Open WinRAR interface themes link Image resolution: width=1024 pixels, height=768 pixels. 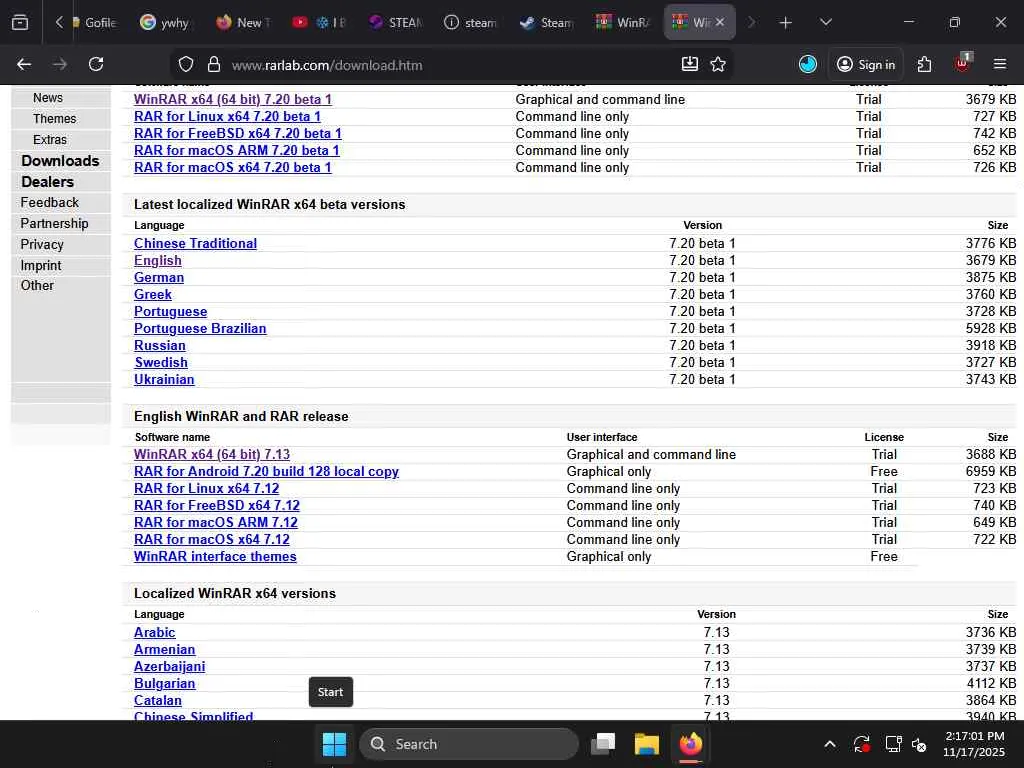(215, 556)
